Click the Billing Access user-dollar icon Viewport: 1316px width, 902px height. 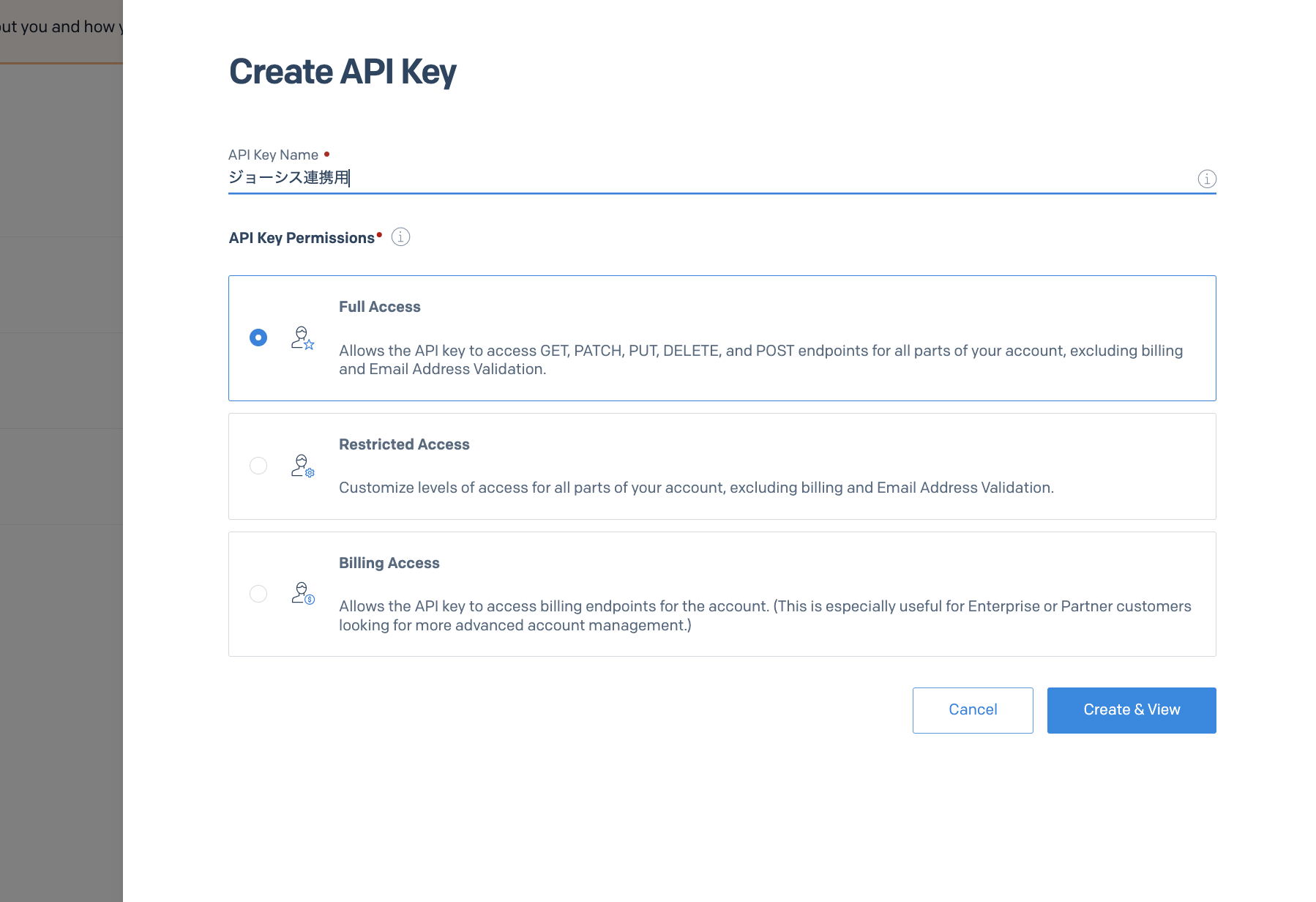pos(302,594)
